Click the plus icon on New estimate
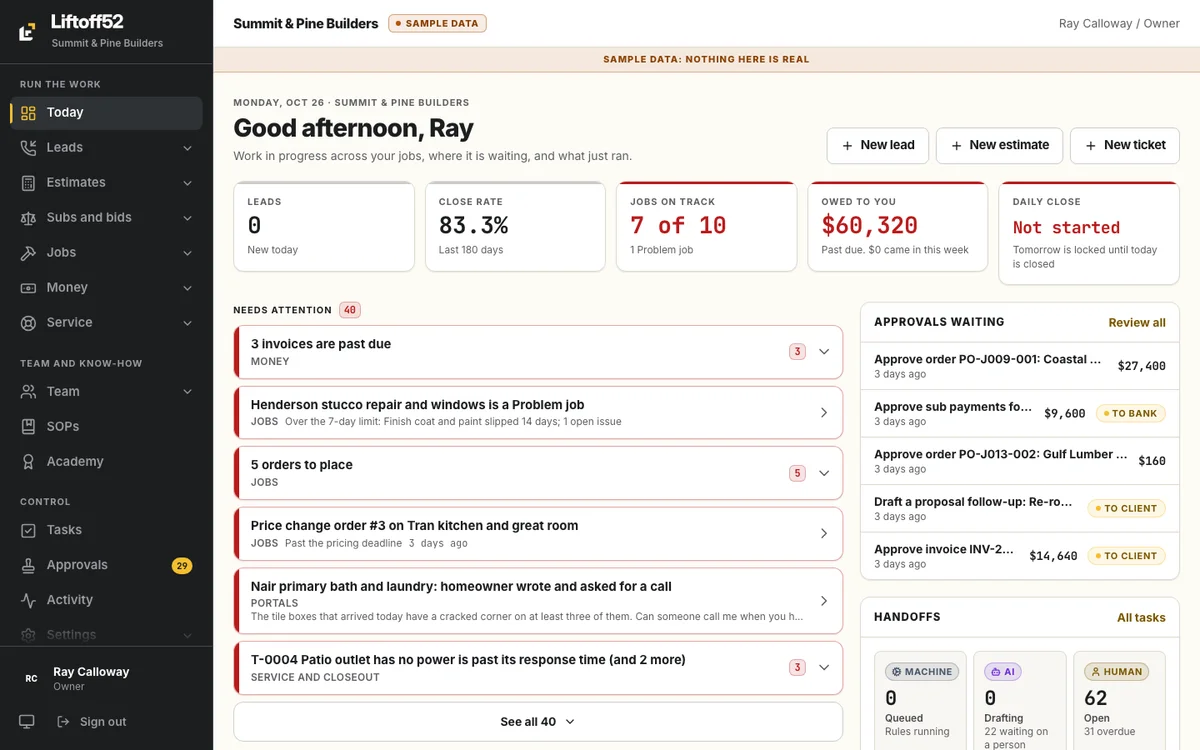The height and width of the screenshot is (750, 1200). pos(957,146)
